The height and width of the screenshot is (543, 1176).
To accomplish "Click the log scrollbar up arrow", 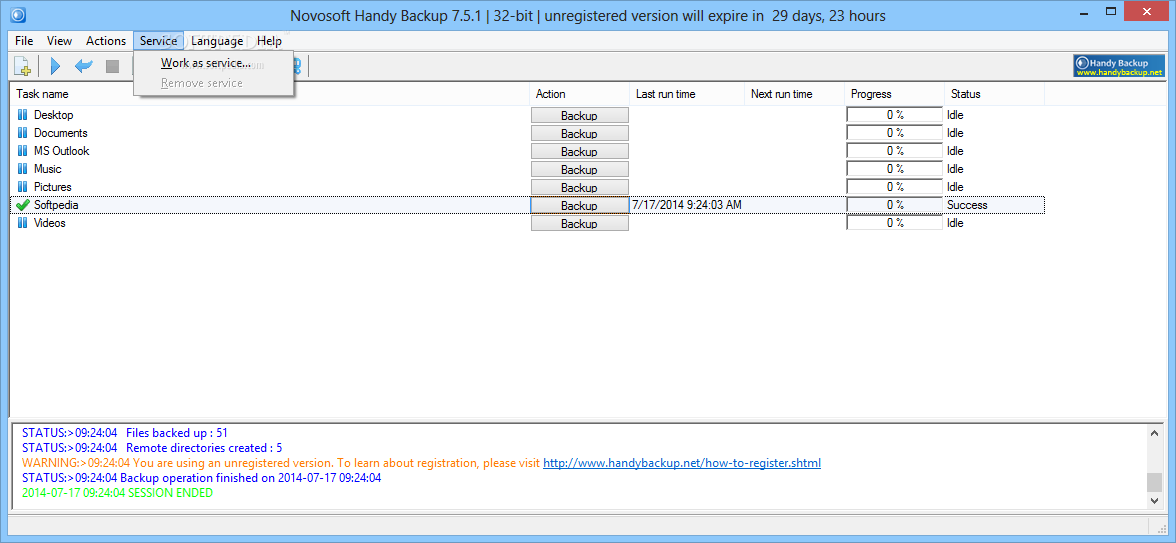I will click(x=1155, y=432).
